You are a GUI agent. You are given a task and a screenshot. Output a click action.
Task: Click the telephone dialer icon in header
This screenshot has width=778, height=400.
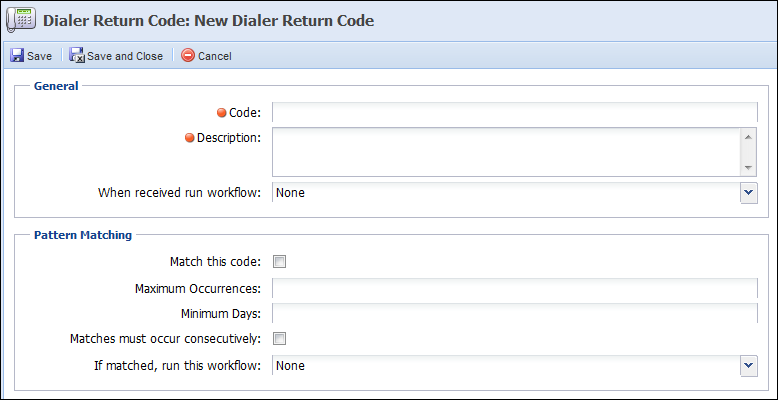click(x=20, y=20)
